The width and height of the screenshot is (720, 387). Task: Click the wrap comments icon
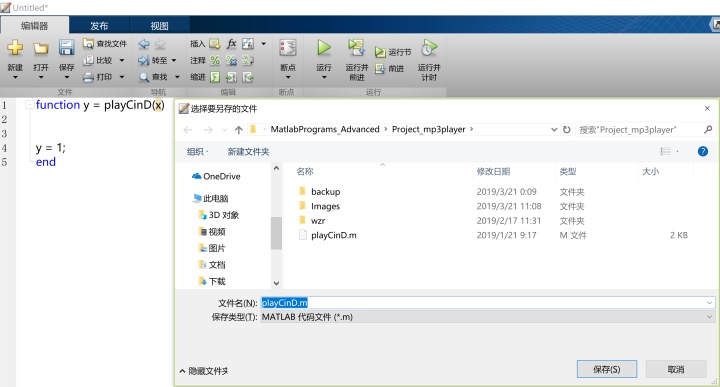pos(248,60)
